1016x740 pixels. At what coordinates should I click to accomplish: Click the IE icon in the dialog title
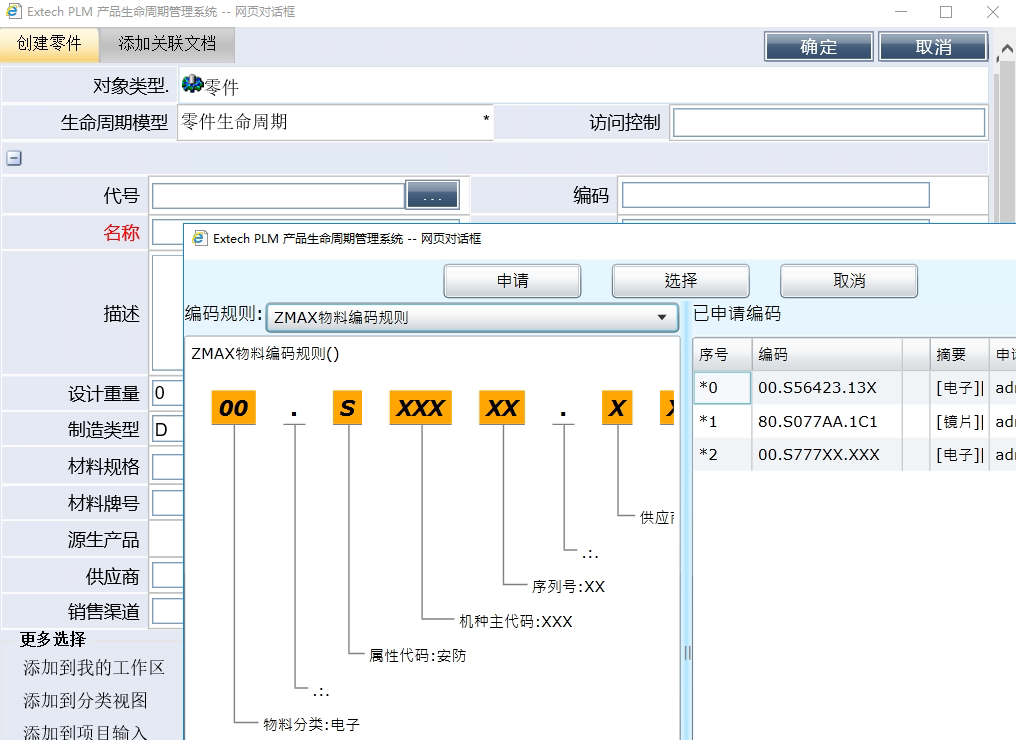pyautogui.click(x=199, y=238)
